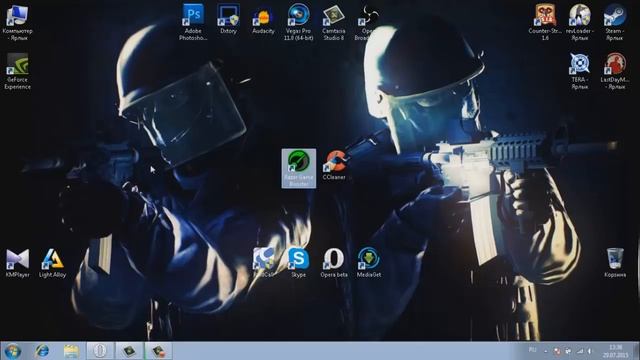Screen dimensions: 640x360
Task: Launch Audacity from the desktop
Action: (263, 20)
